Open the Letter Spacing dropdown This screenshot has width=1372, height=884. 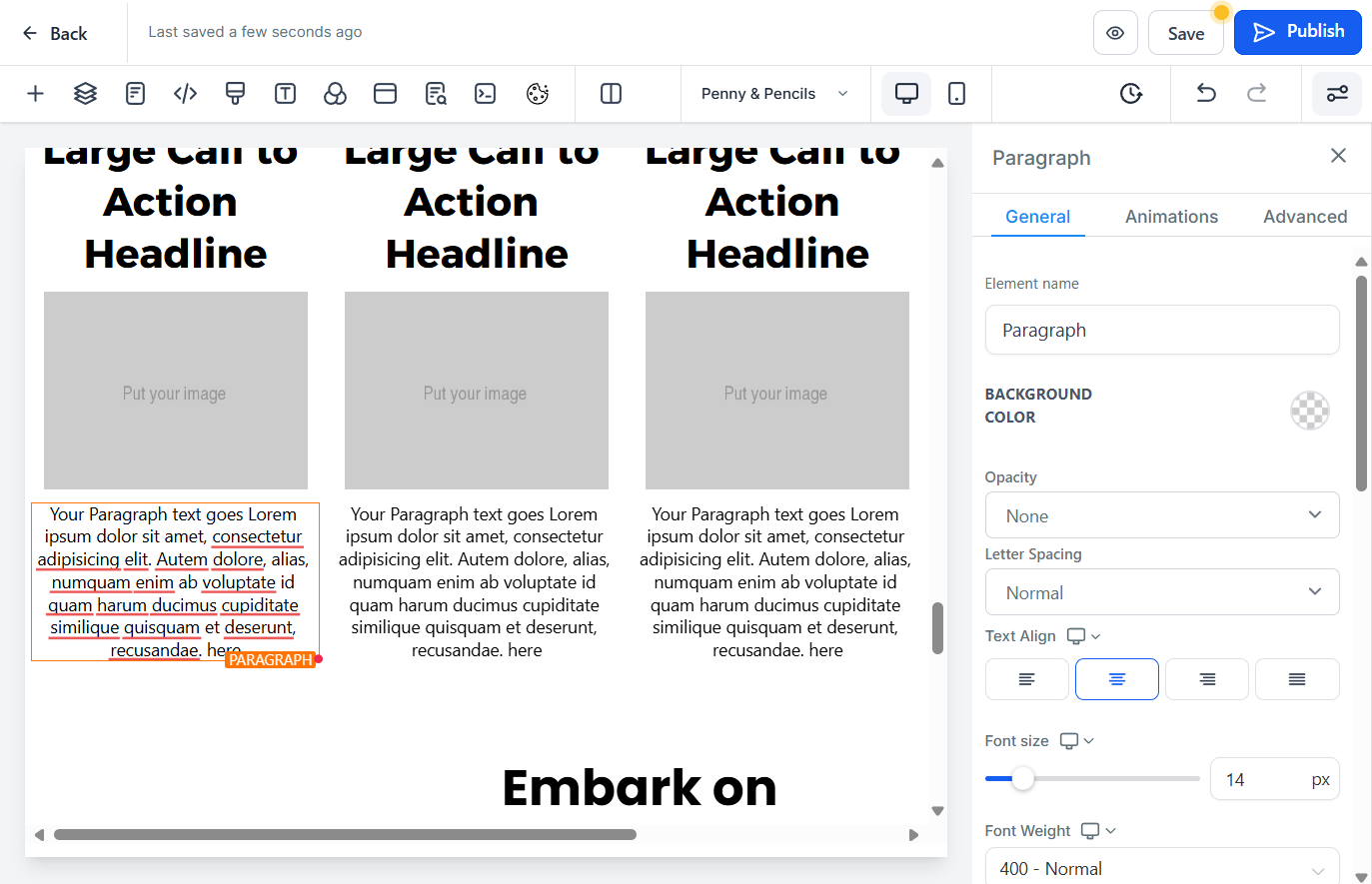(1162, 592)
